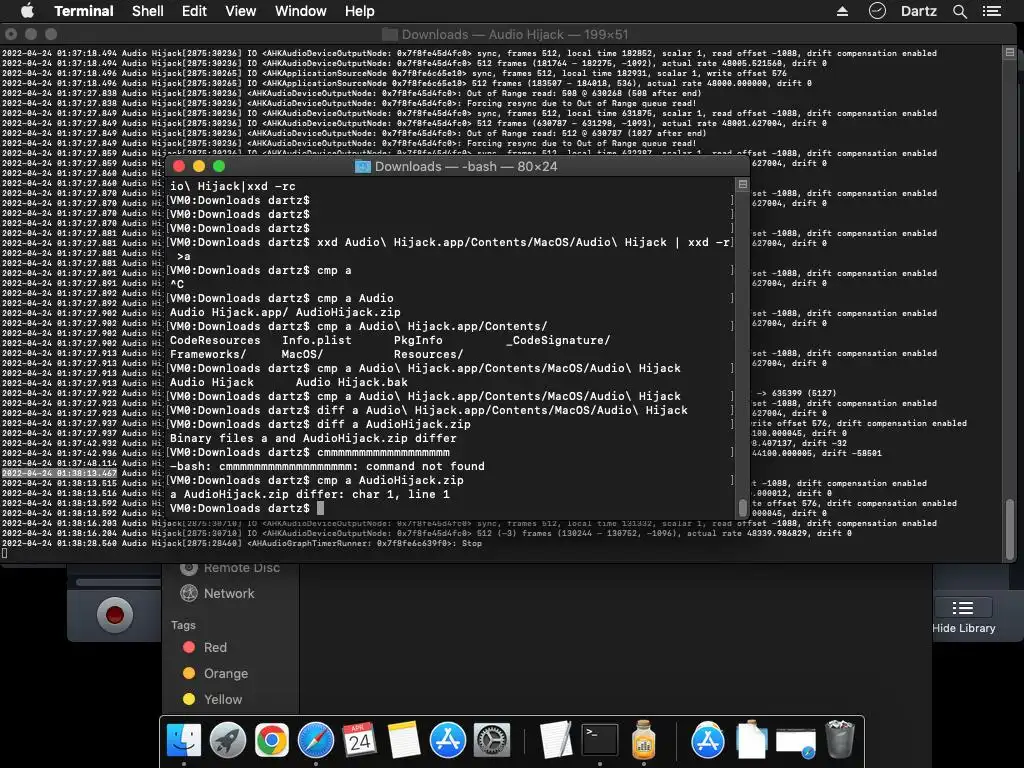
Task: Click the 'io\ Hijack|xxd -rc' line in bash
Action: point(232,186)
